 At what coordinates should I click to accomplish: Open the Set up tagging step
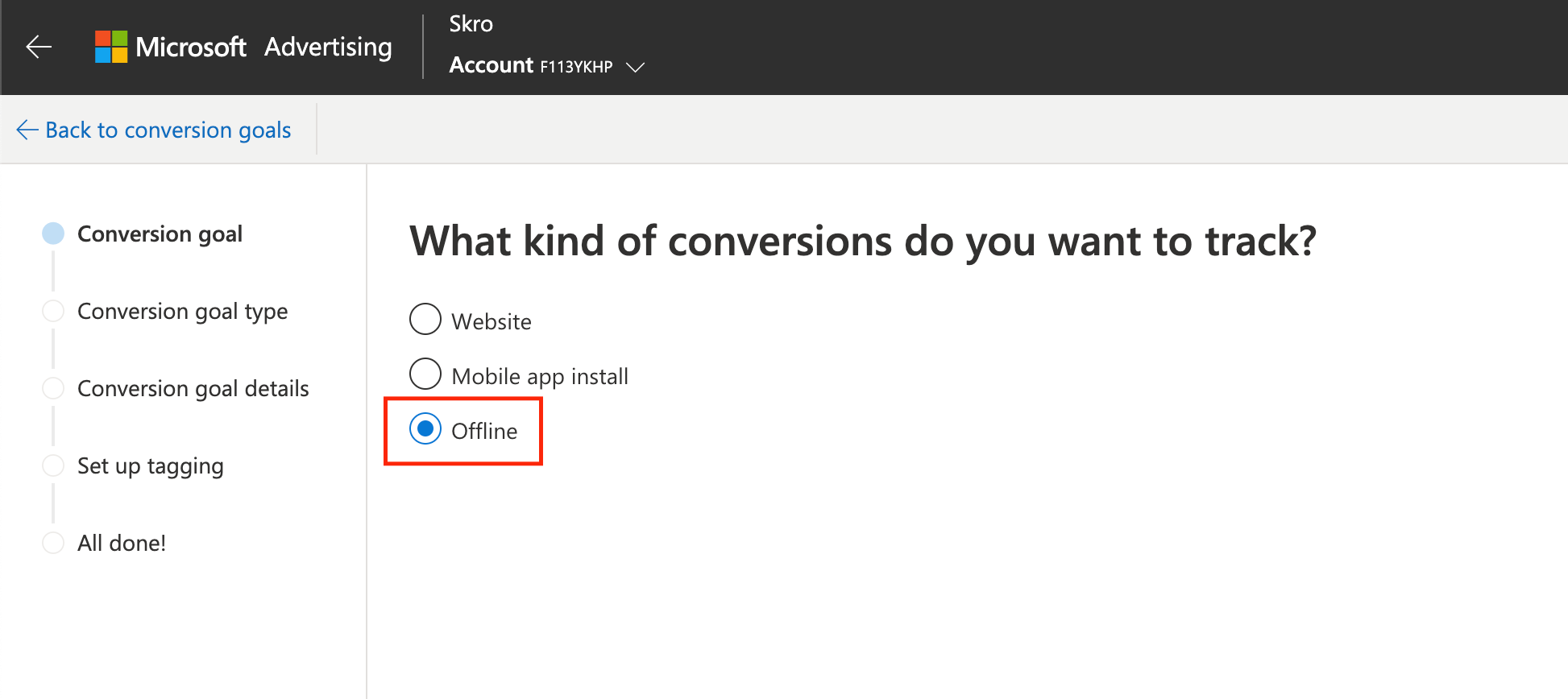click(x=151, y=466)
